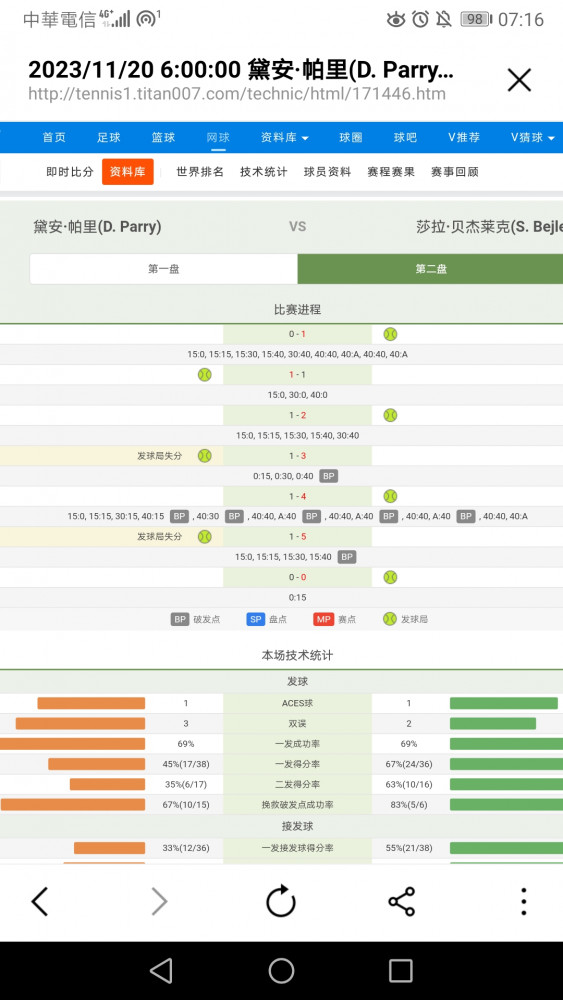
Task: Select the 第二盘 set tab
Action: point(430,269)
